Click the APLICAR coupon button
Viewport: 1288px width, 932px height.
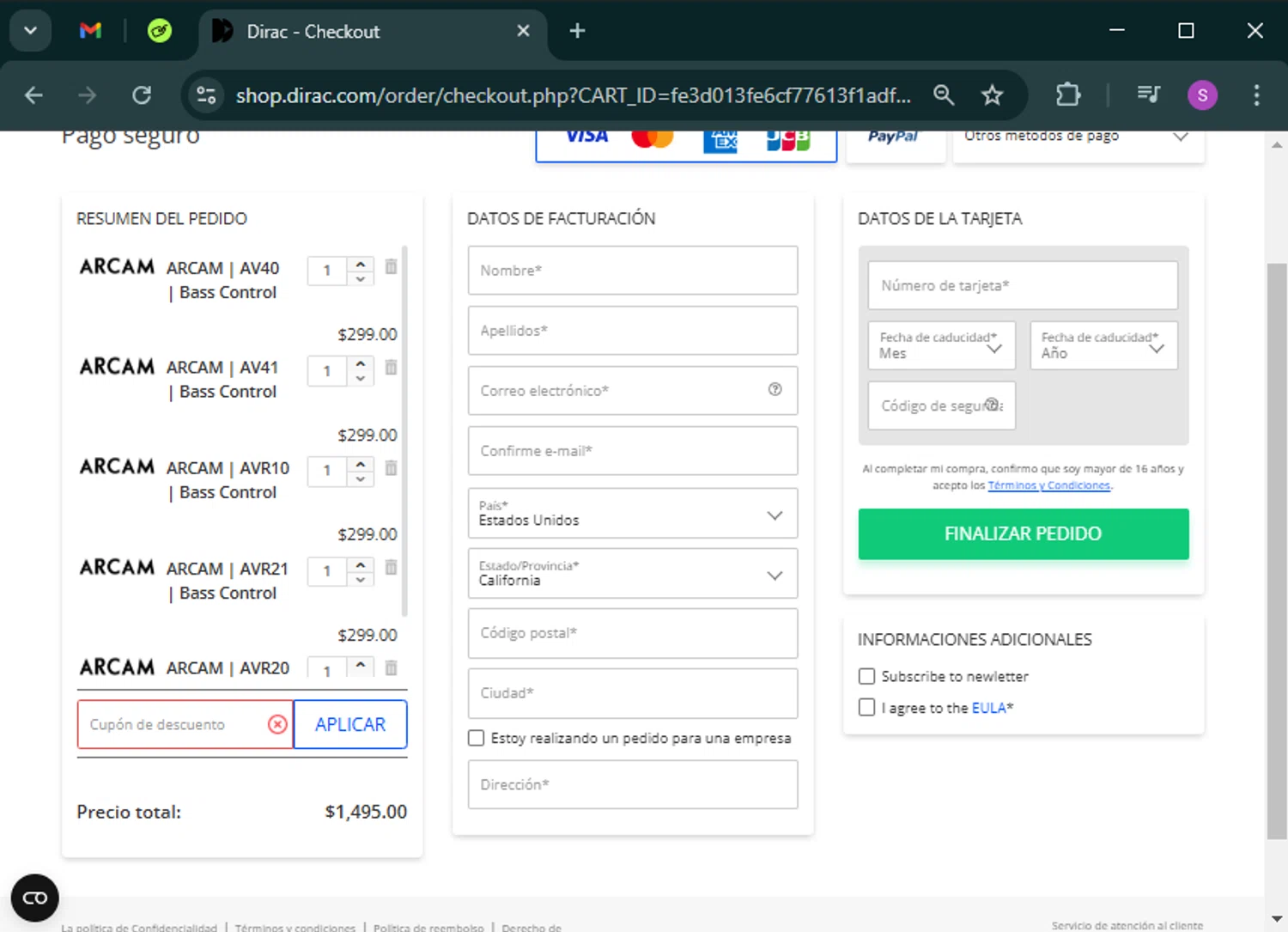tap(350, 724)
